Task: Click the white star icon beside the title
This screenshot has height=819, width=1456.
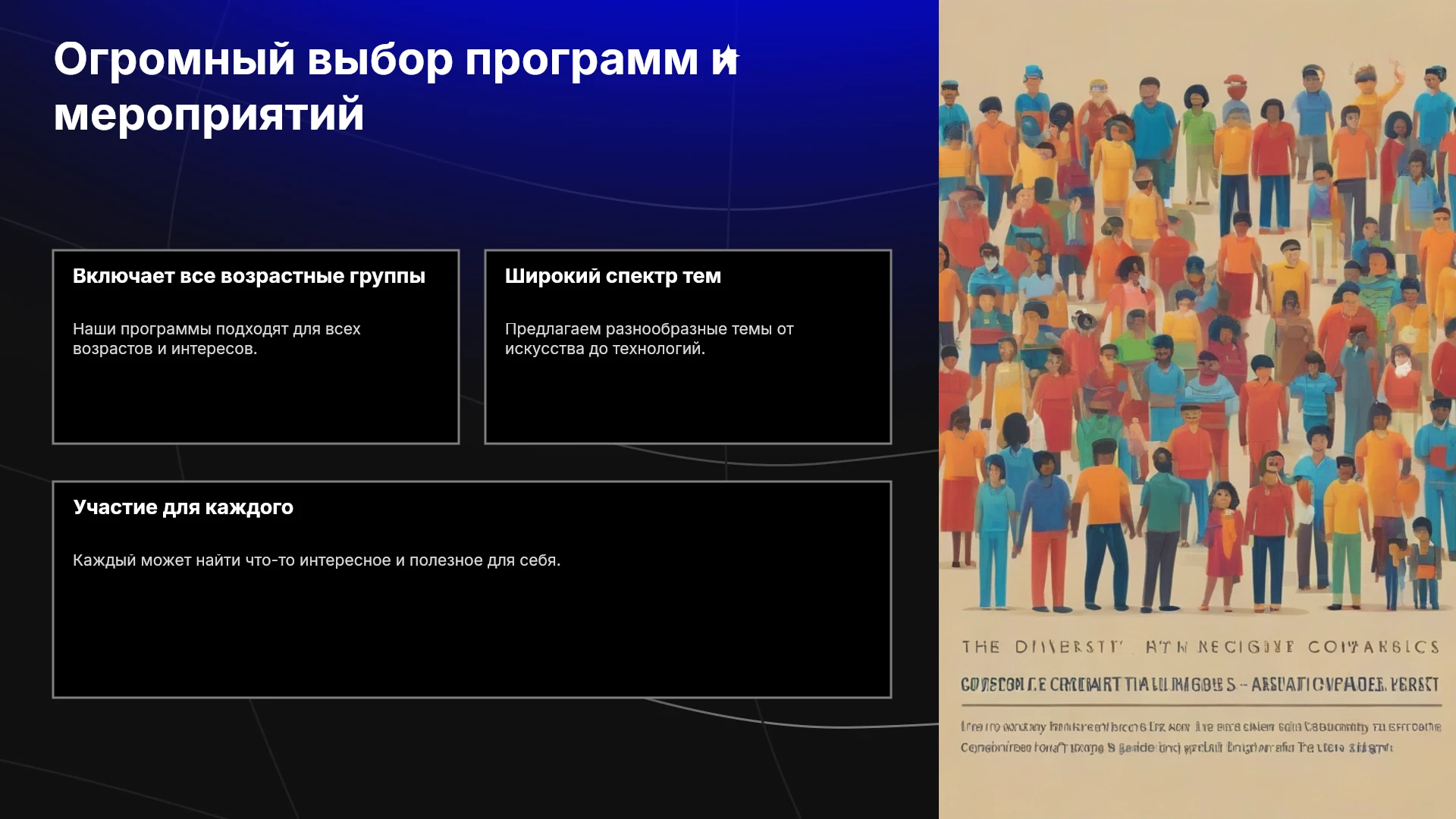Action: coord(728,56)
